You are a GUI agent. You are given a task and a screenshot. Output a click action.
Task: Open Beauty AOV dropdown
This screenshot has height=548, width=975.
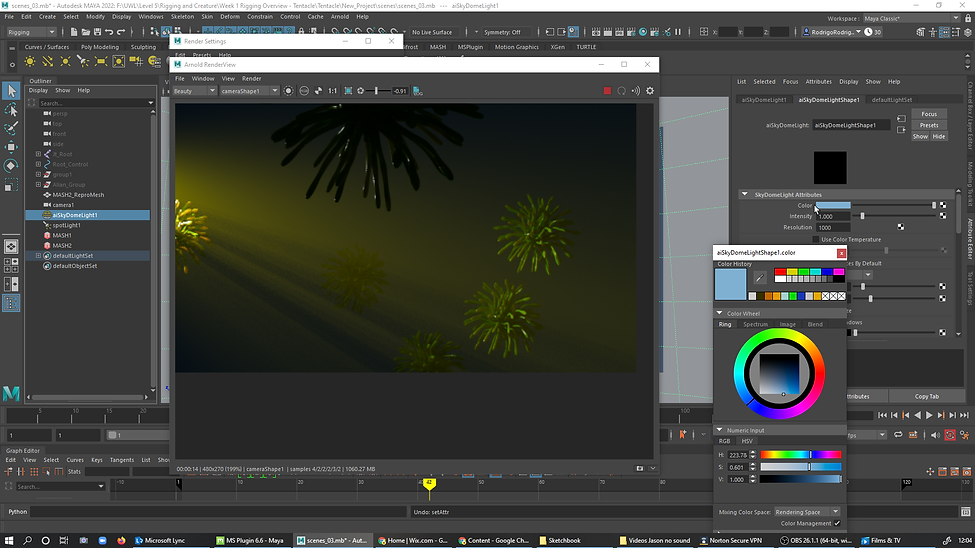194,91
